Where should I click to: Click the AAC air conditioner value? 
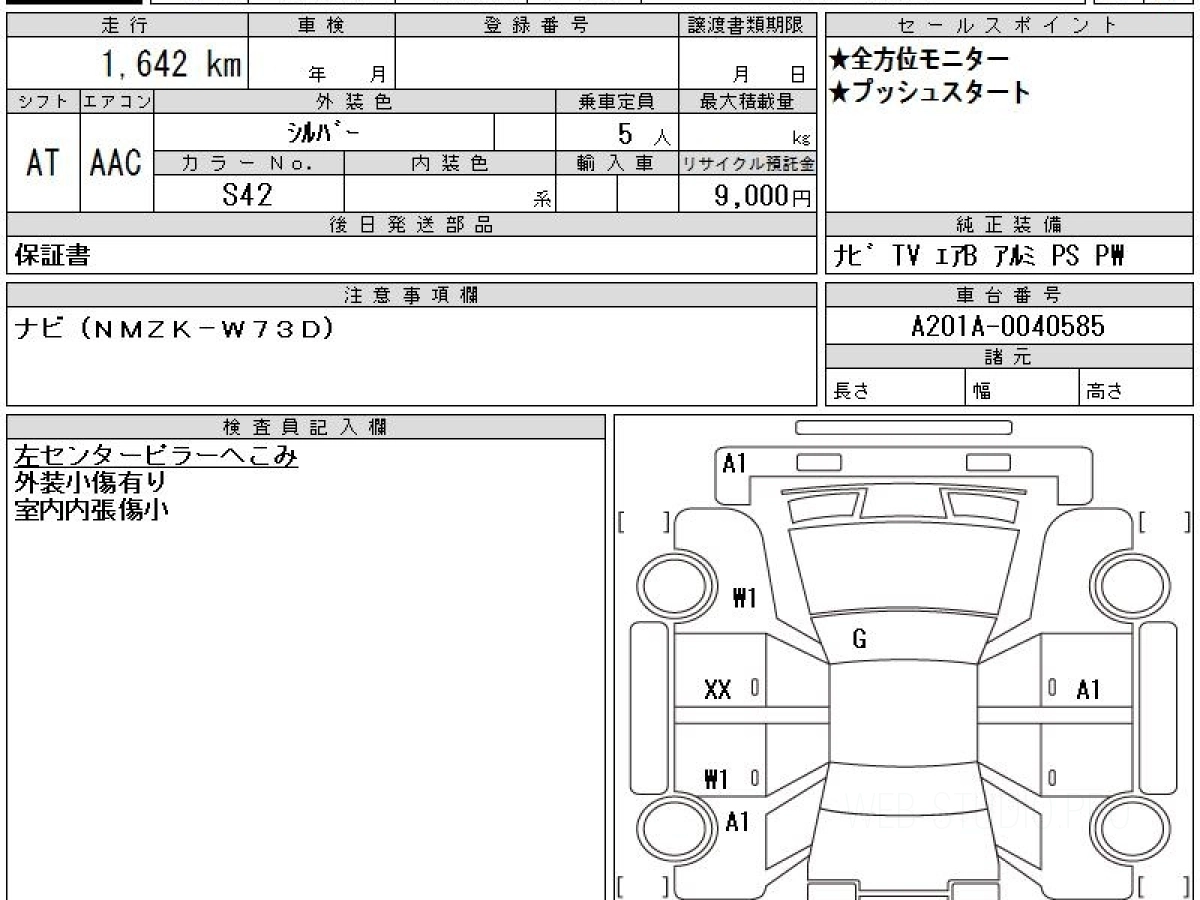(116, 163)
